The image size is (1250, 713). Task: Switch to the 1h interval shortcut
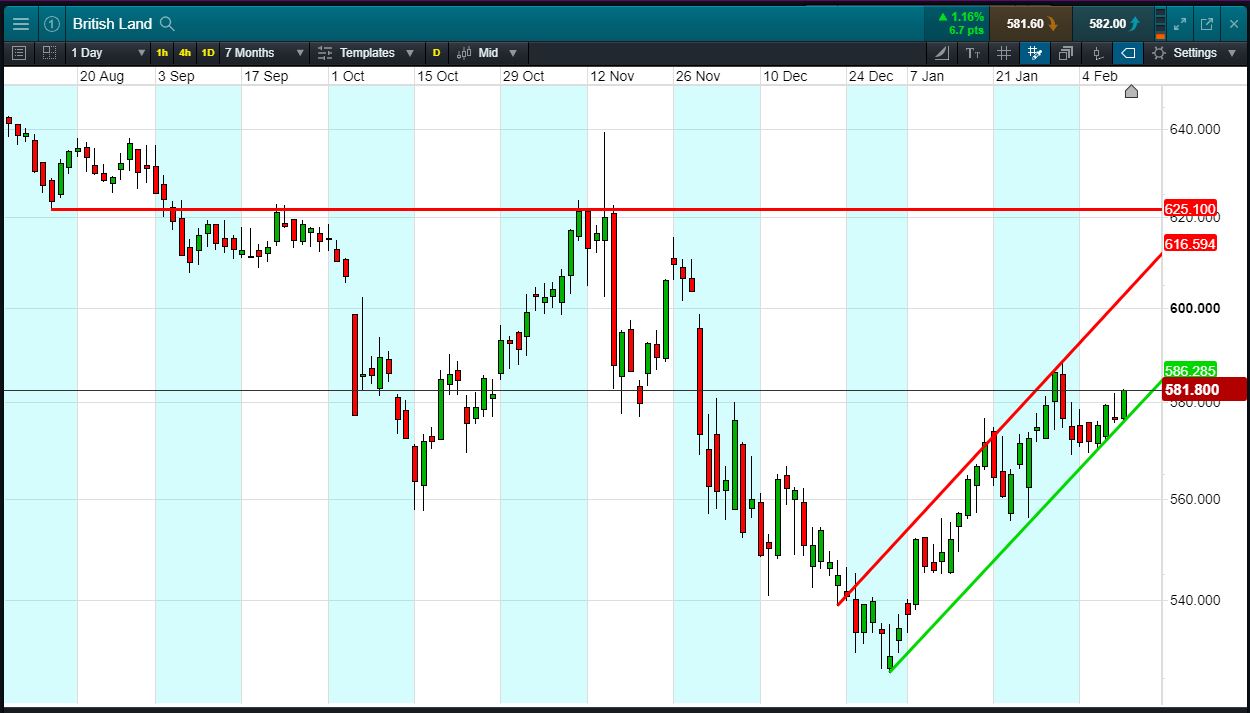coord(162,53)
